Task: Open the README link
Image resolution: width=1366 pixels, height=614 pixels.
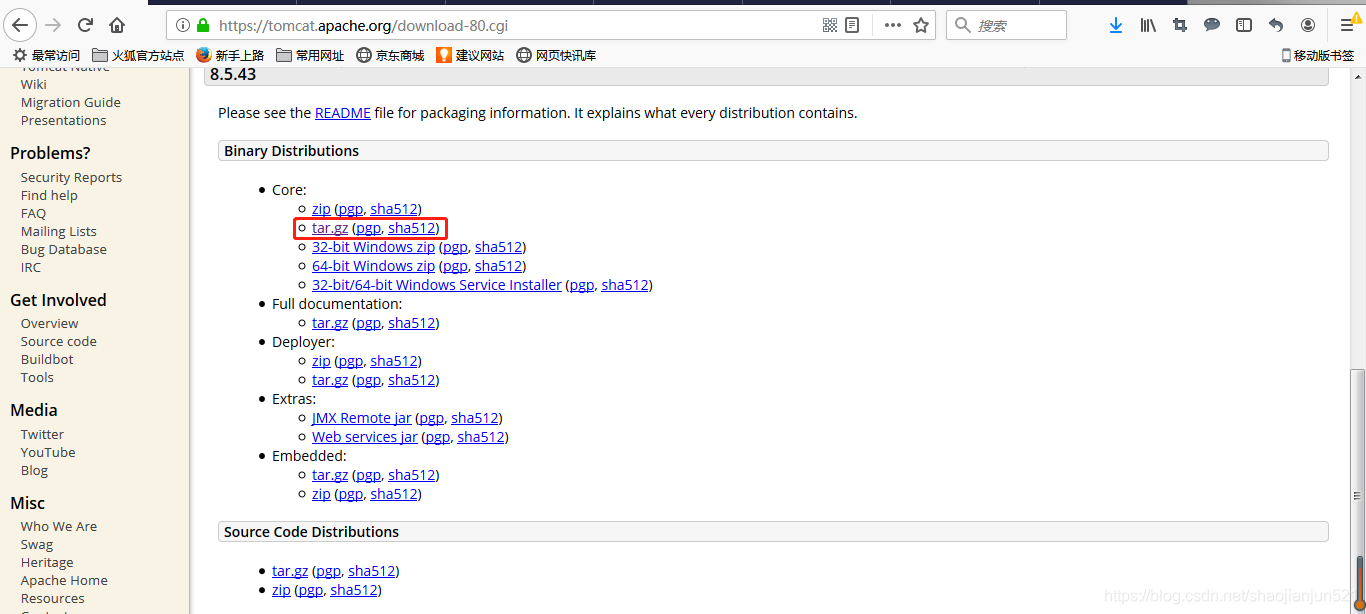Action: pyautogui.click(x=343, y=113)
